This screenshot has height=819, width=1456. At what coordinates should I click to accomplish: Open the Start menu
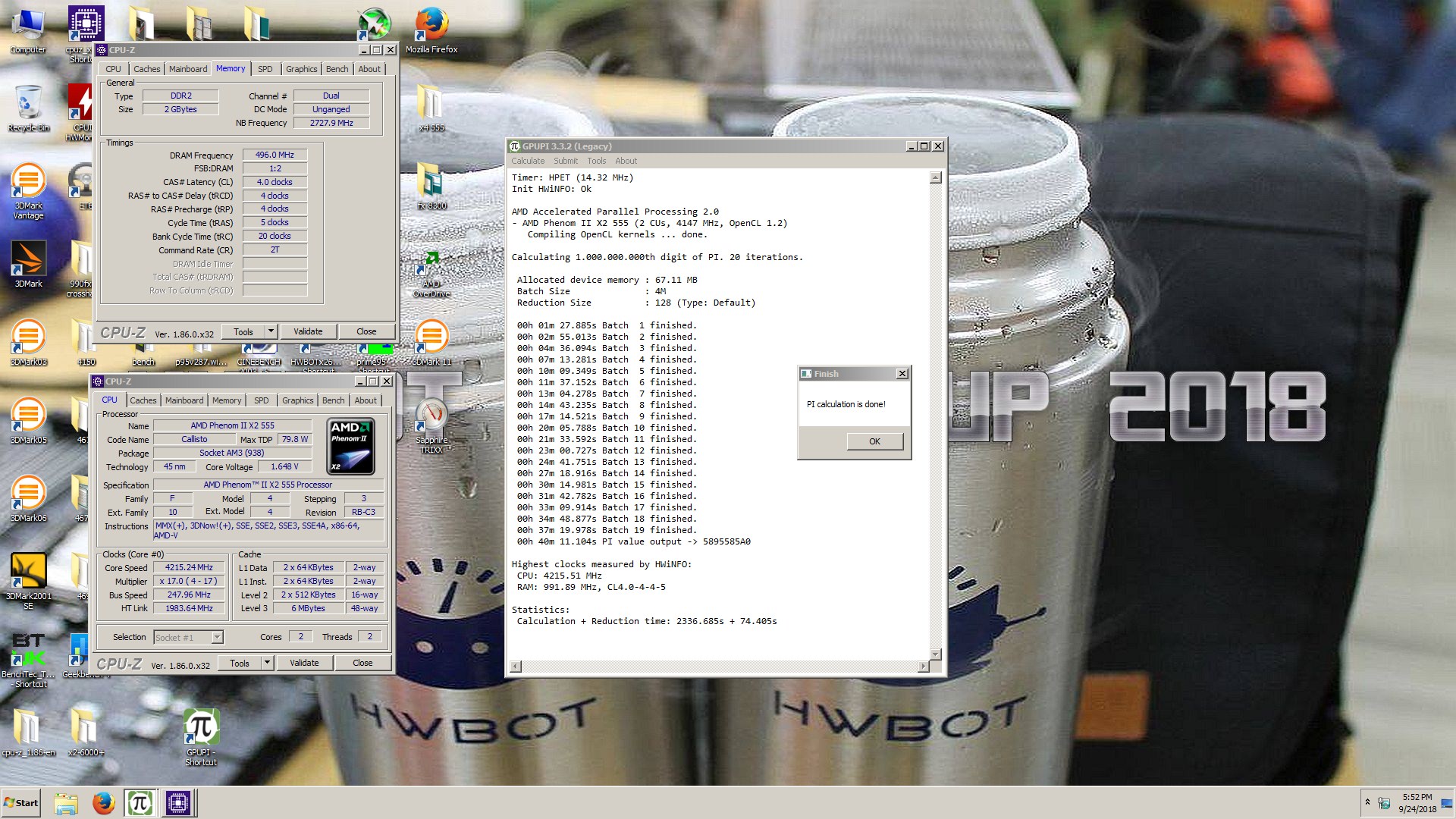coord(21,803)
